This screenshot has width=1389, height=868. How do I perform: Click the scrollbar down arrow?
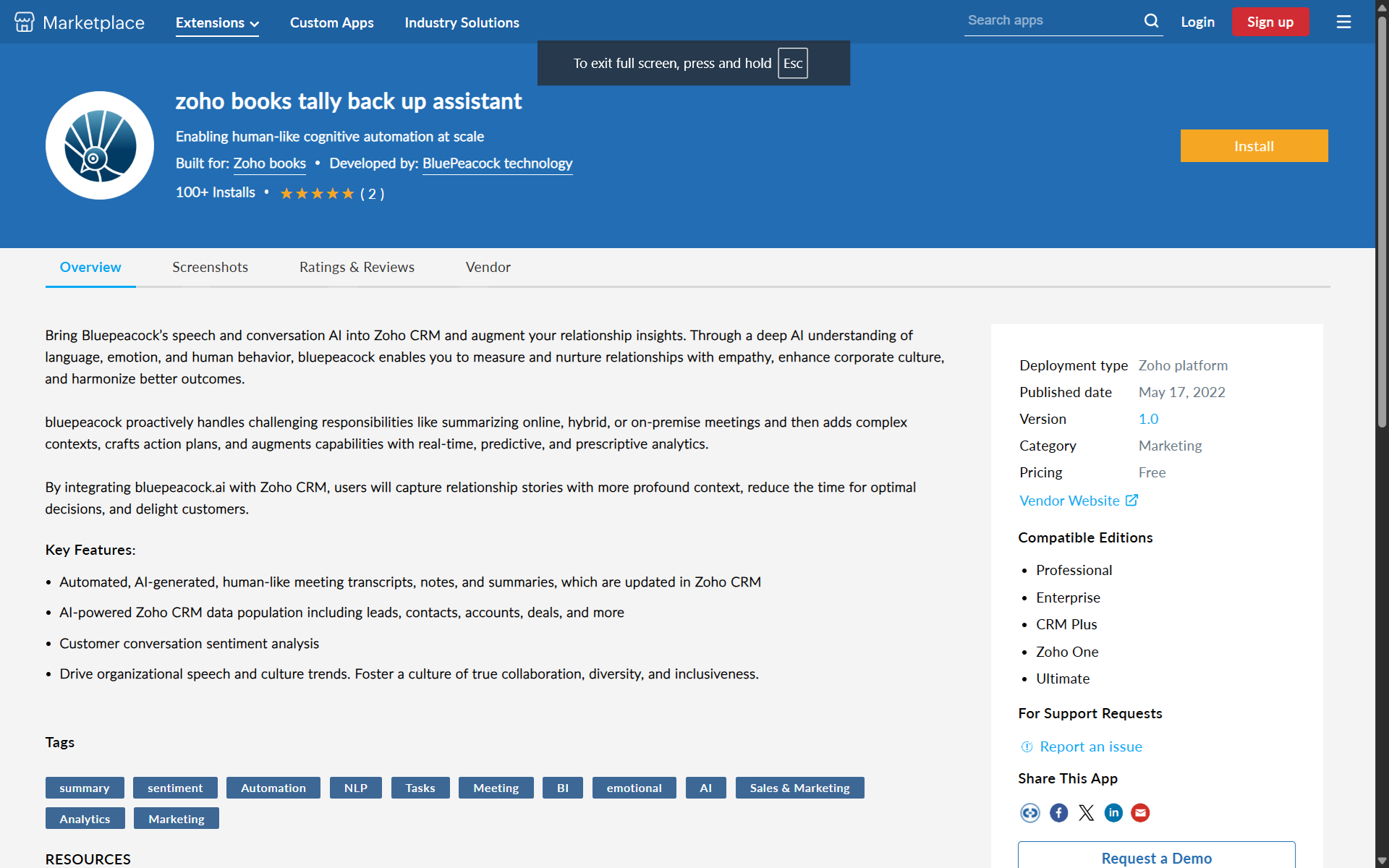(1382, 861)
